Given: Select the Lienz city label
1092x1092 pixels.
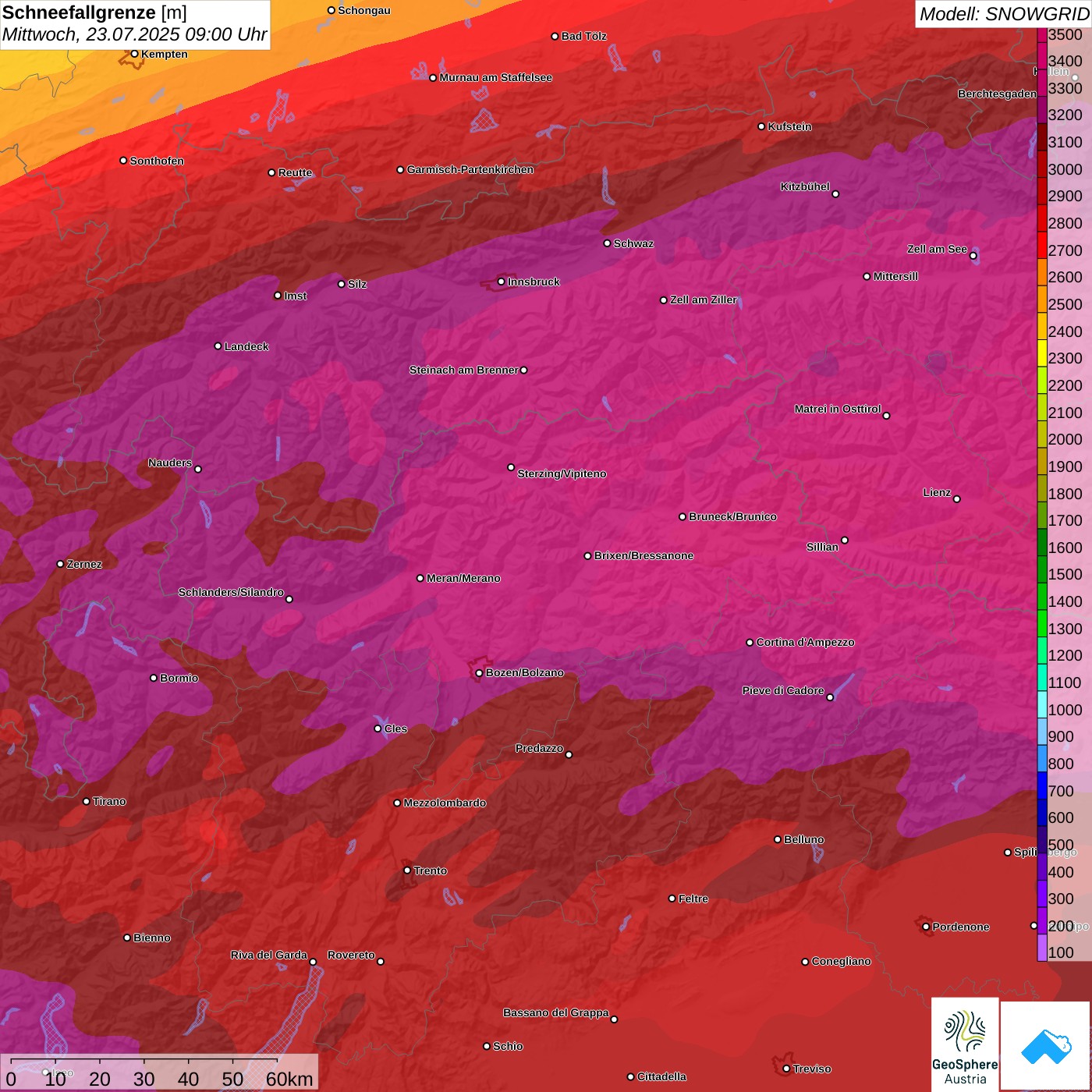Looking at the screenshot, I should [x=937, y=492].
